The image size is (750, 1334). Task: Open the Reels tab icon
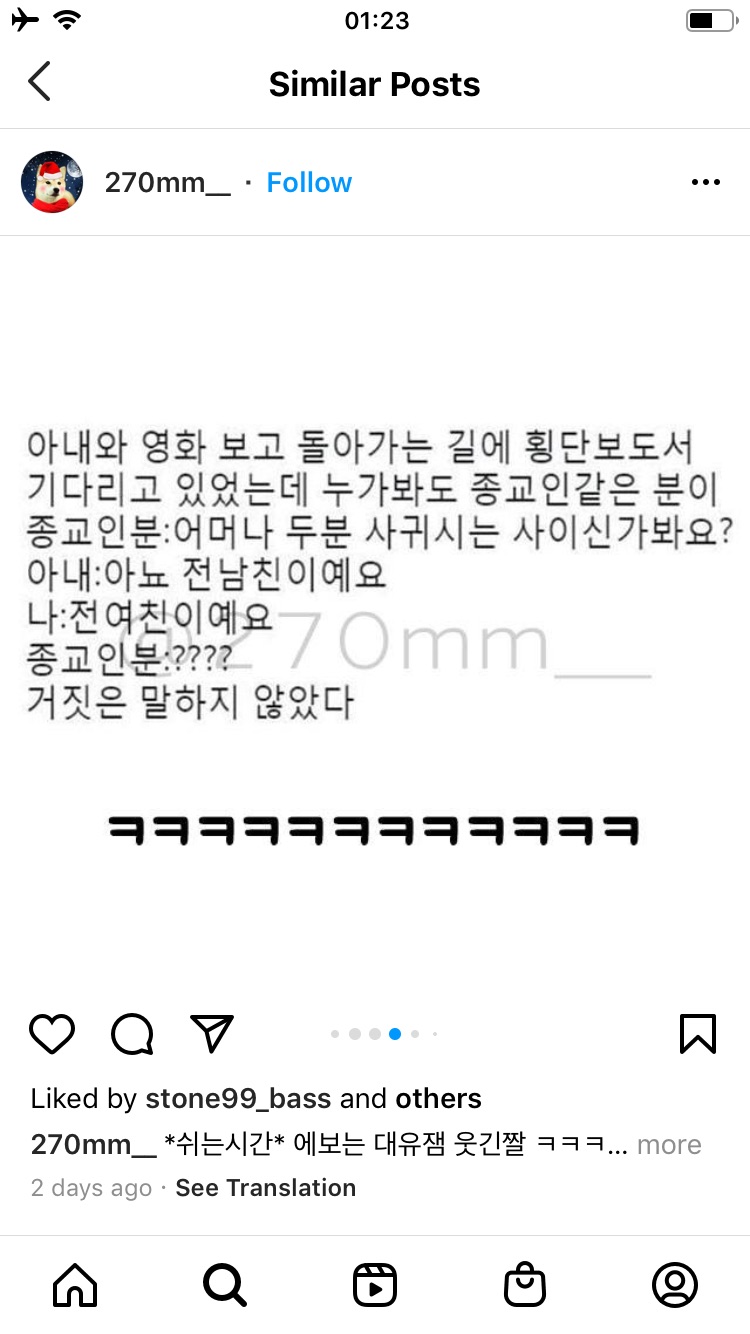375,1285
